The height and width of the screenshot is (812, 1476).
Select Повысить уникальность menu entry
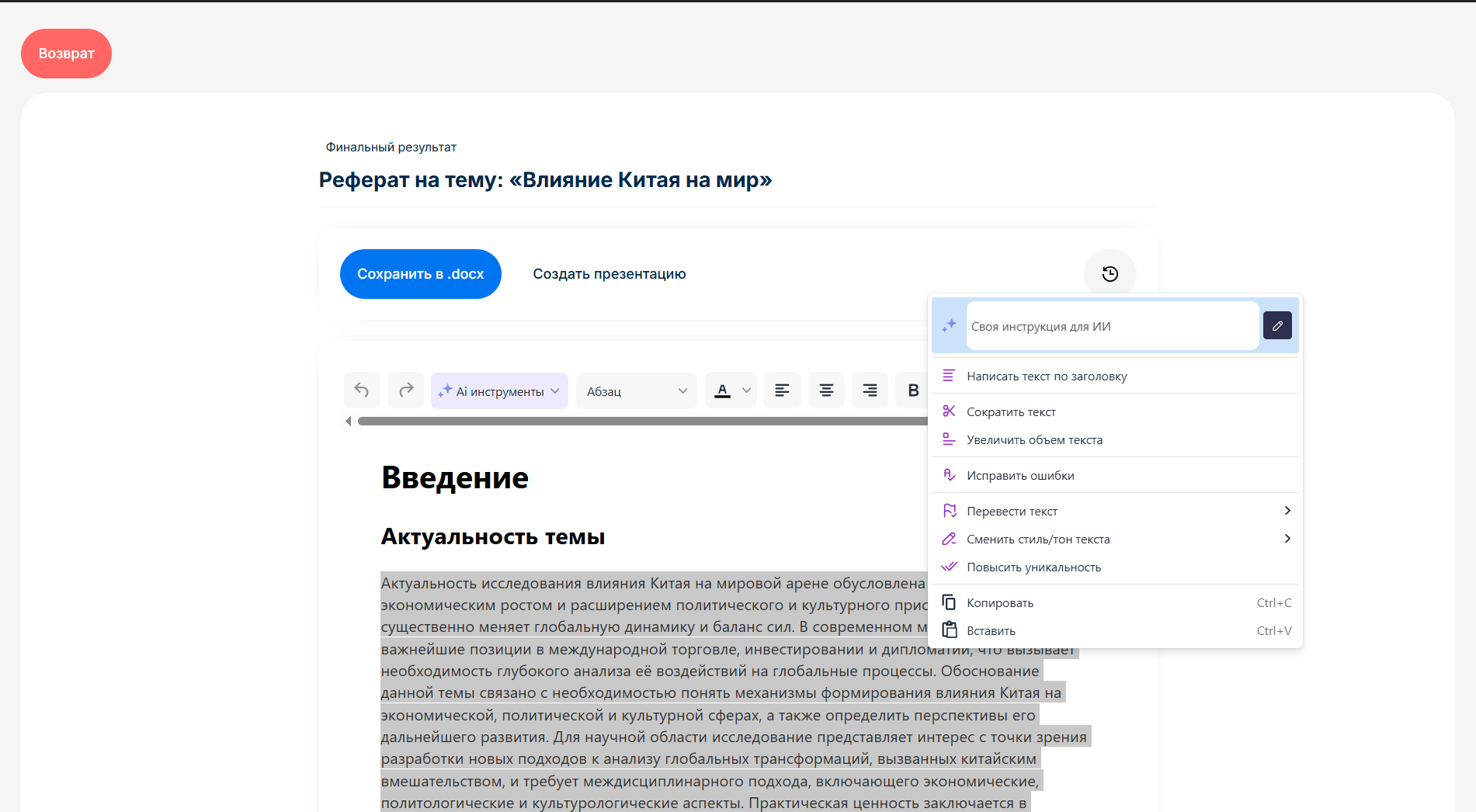[x=1033, y=567]
